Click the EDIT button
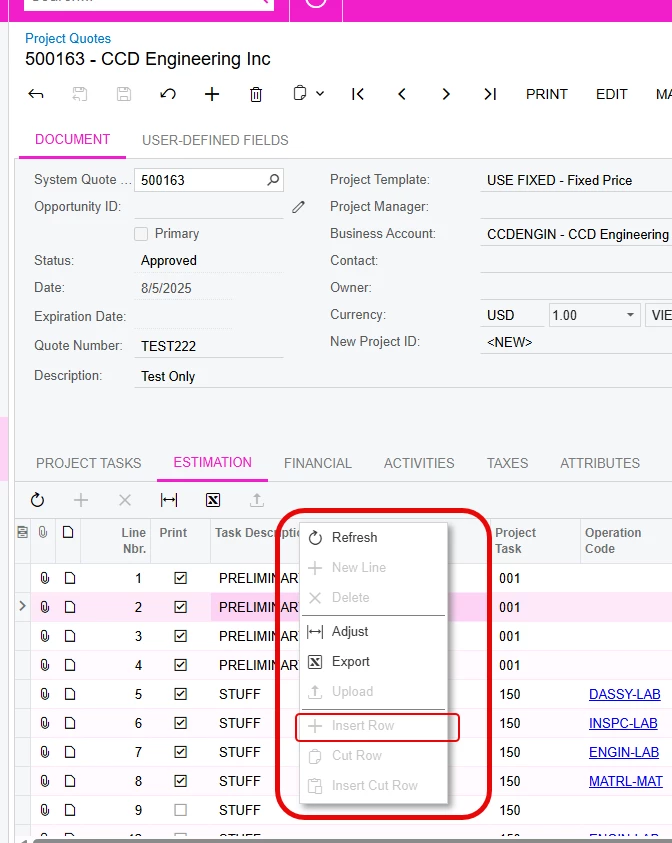This screenshot has height=843, width=672. click(x=611, y=95)
